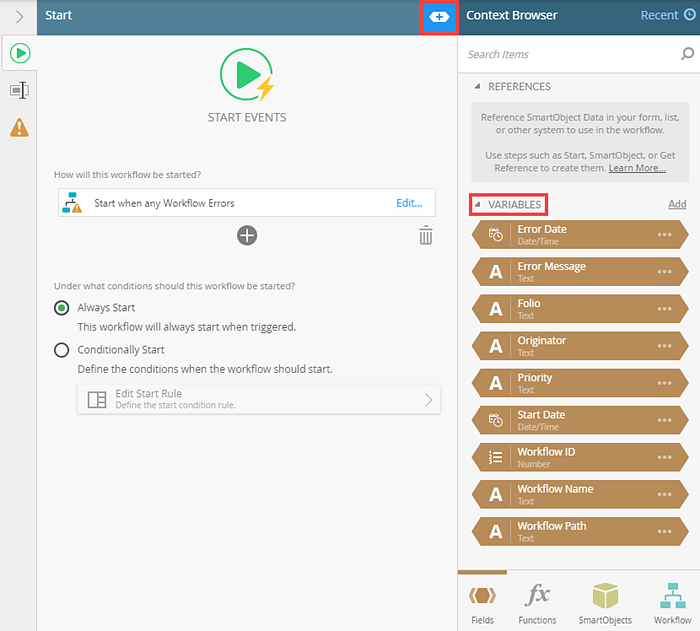
Task: Switch to the Functions tab
Action: click(x=537, y=603)
